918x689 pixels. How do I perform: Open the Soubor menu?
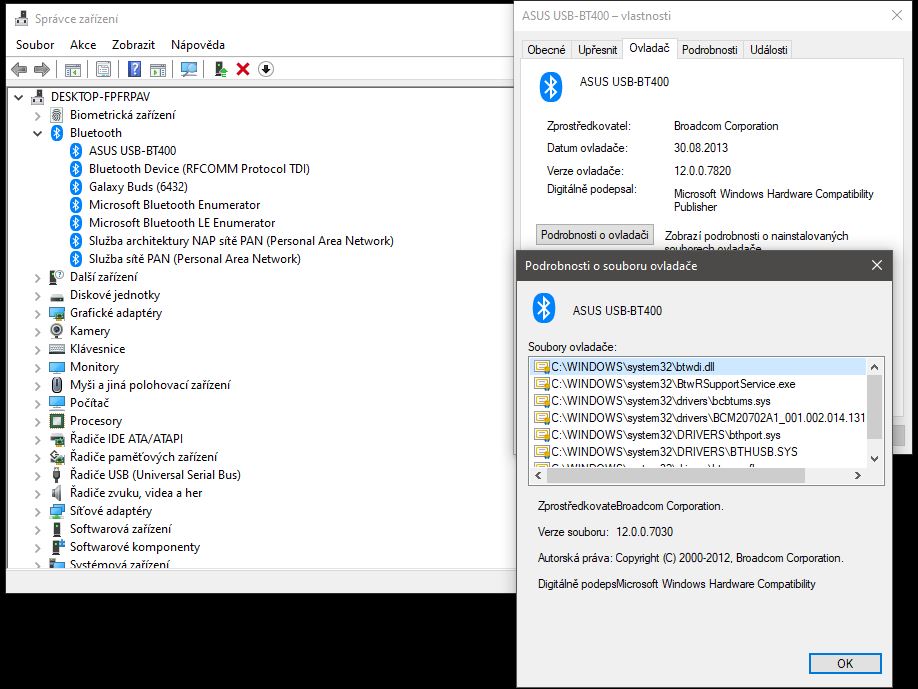(x=35, y=44)
